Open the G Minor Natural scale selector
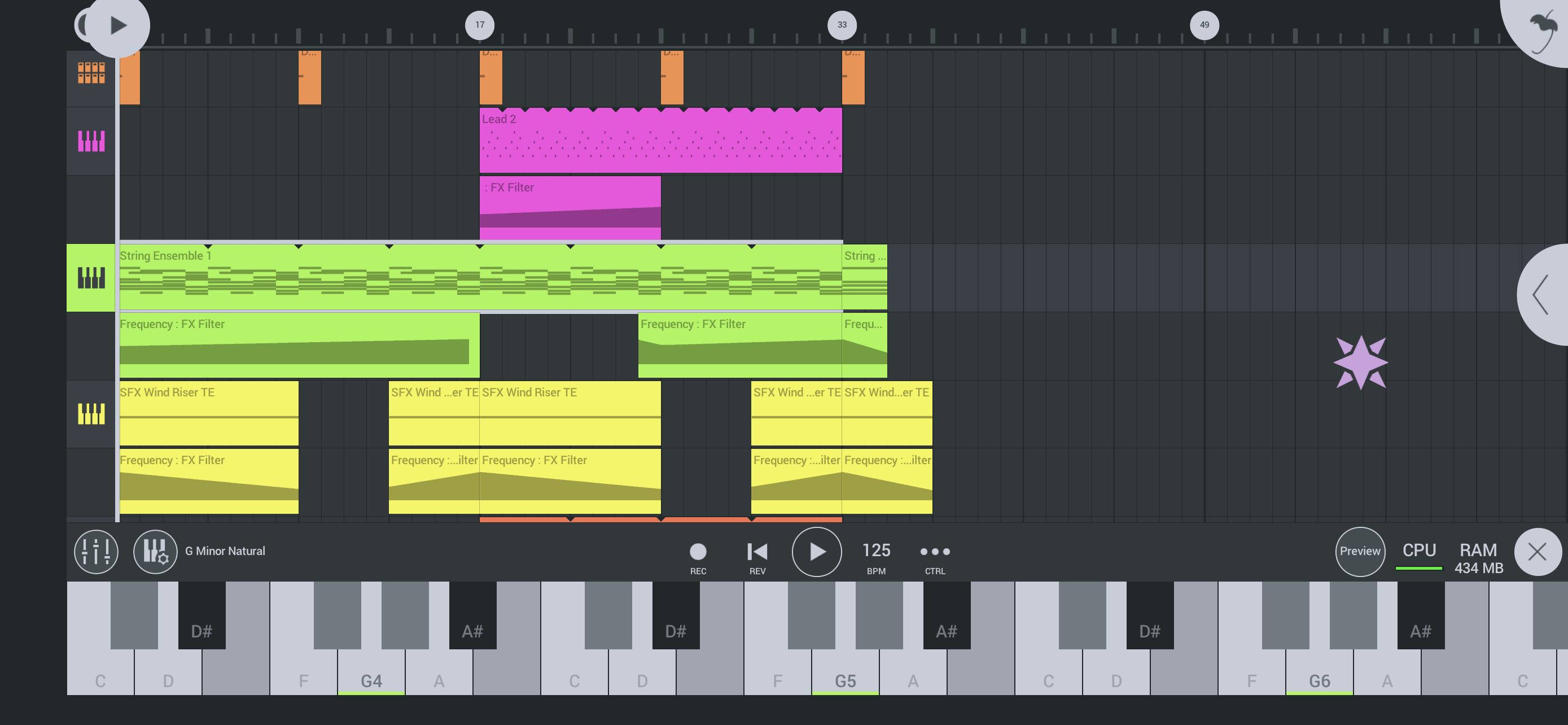The height and width of the screenshot is (725, 1568). tap(225, 551)
